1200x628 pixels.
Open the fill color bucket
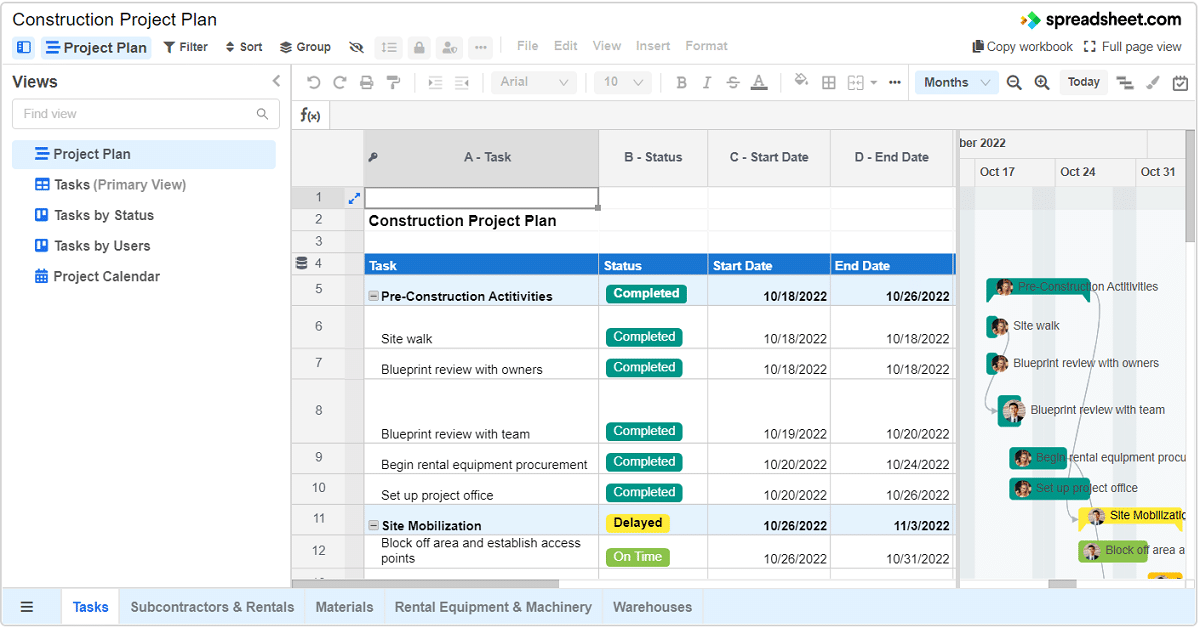tap(801, 81)
